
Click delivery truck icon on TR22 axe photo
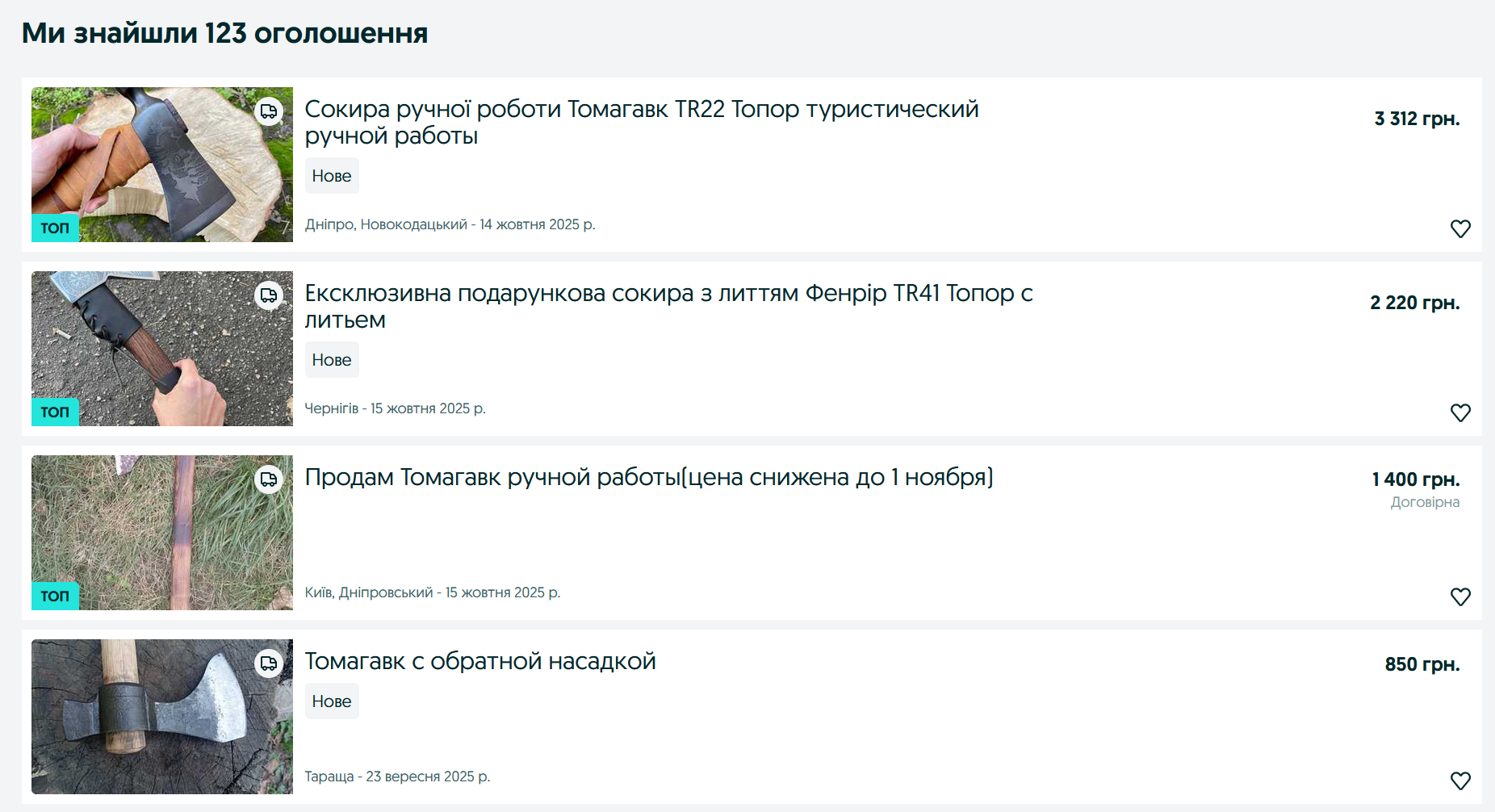pyautogui.click(x=269, y=111)
